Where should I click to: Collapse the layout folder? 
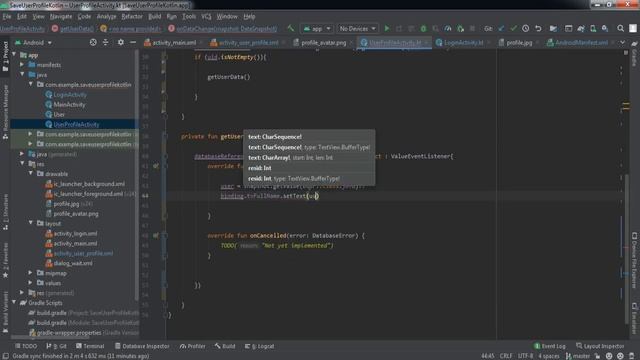(31, 223)
